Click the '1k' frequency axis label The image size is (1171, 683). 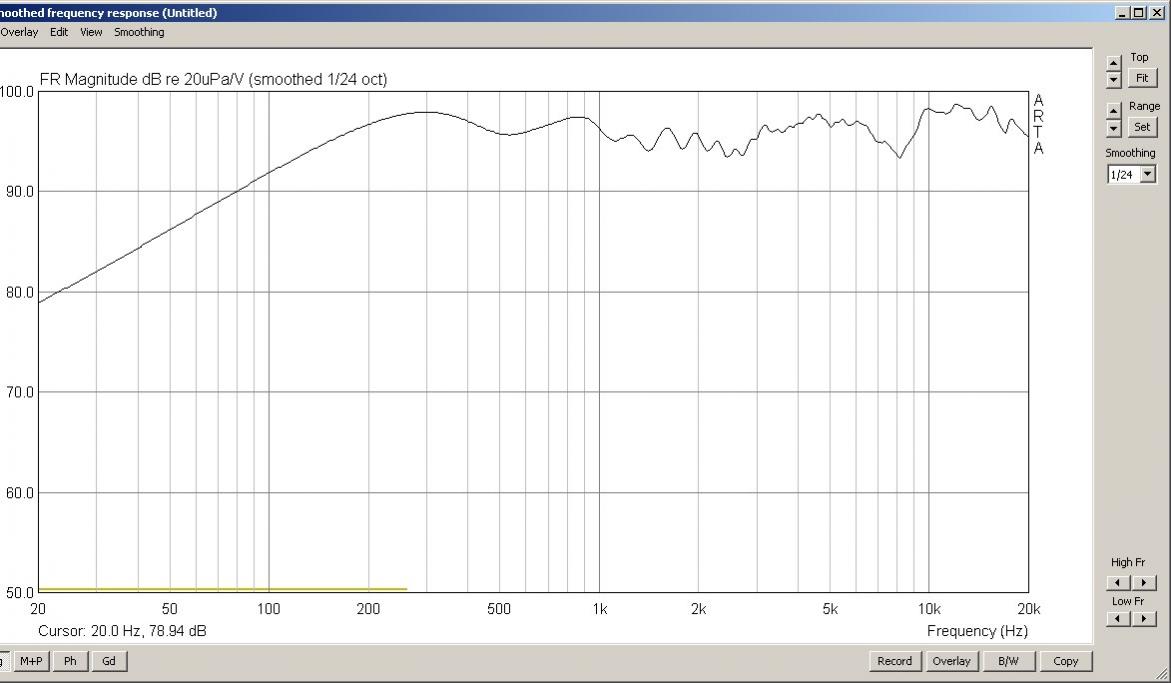600,609
